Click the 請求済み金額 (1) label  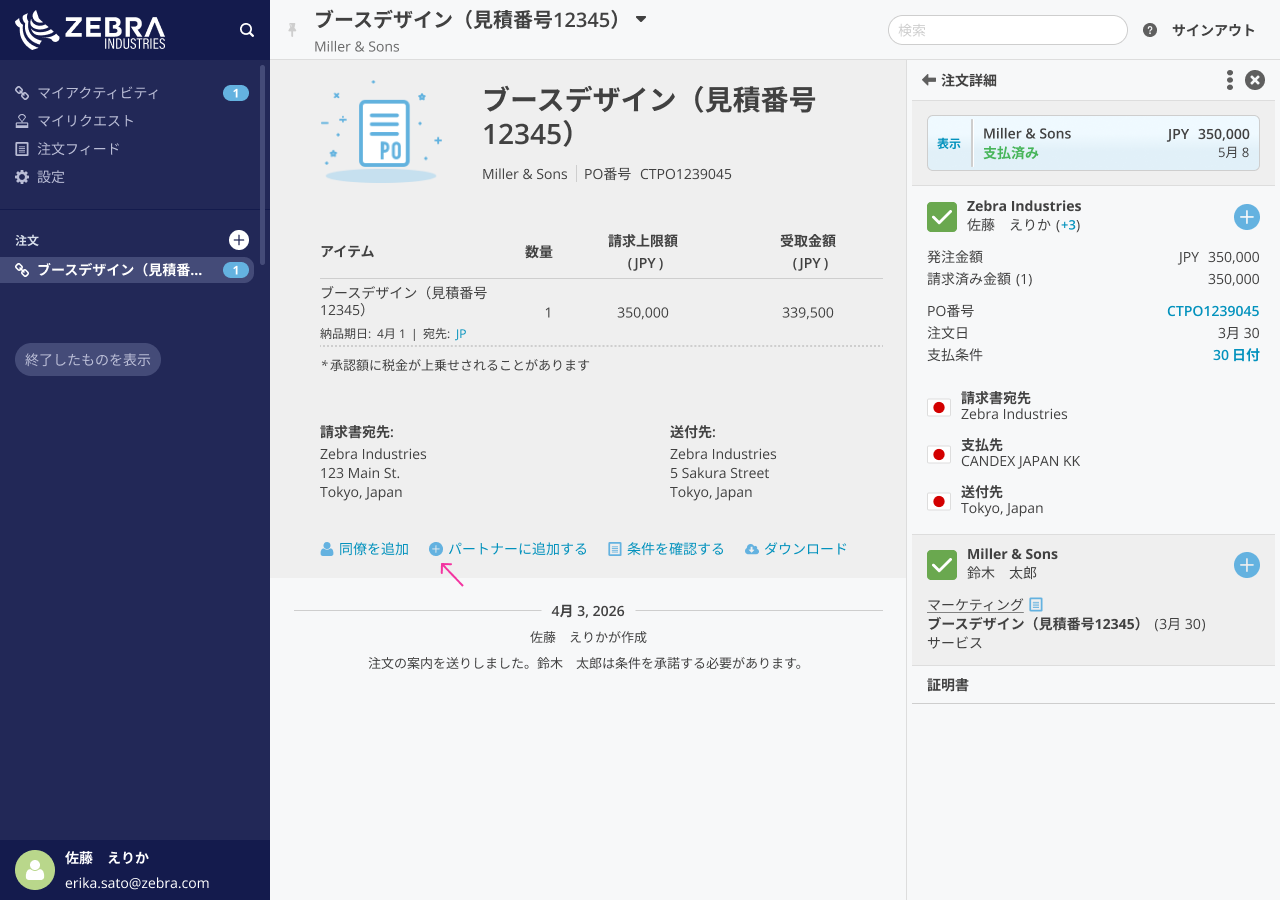(x=980, y=279)
